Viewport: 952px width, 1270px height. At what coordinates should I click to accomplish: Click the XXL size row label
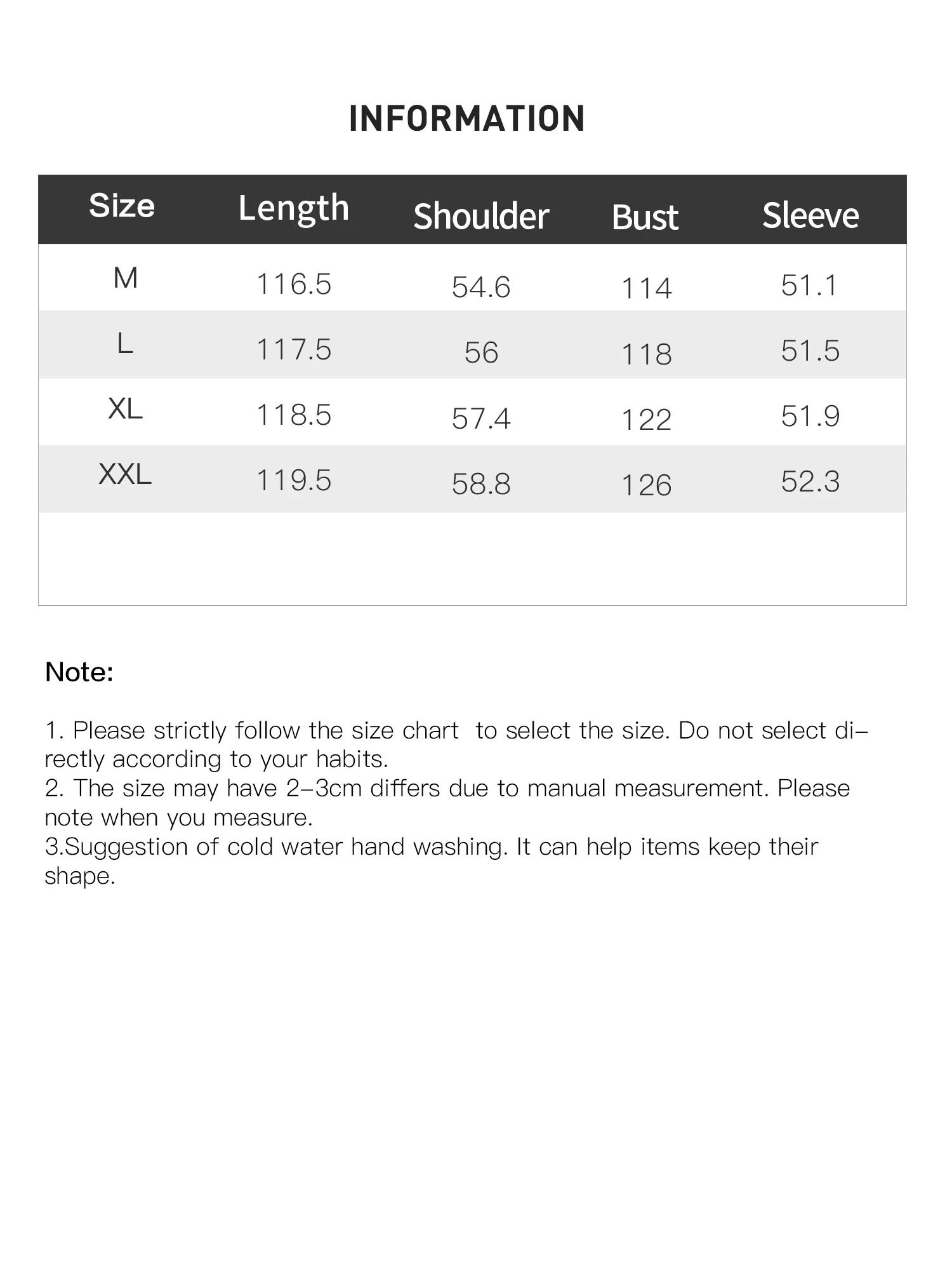coord(125,474)
